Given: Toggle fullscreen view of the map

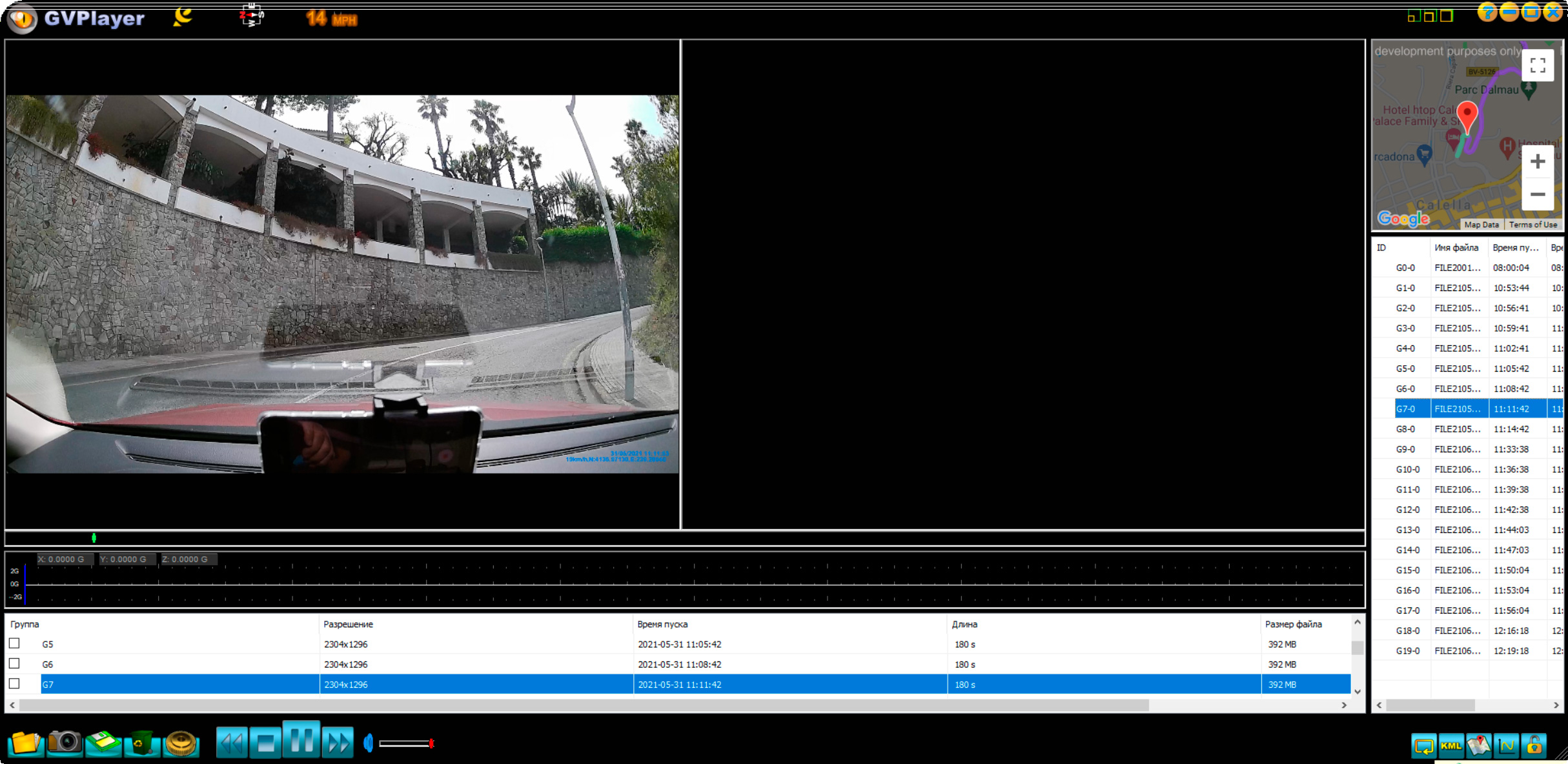Looking at the screenshot, I should click(1537, 65).
